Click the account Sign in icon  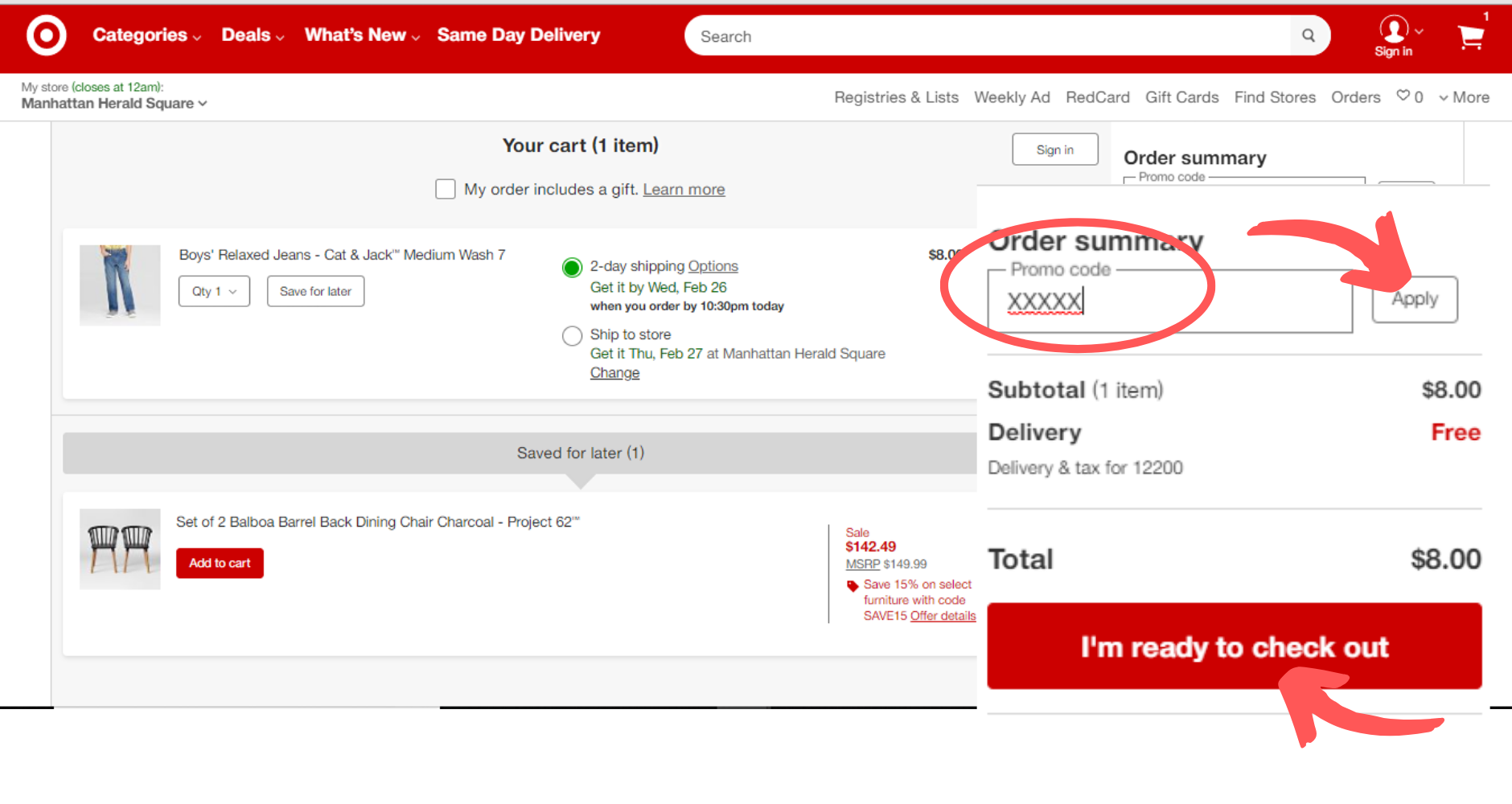(x=1394, y=36)
